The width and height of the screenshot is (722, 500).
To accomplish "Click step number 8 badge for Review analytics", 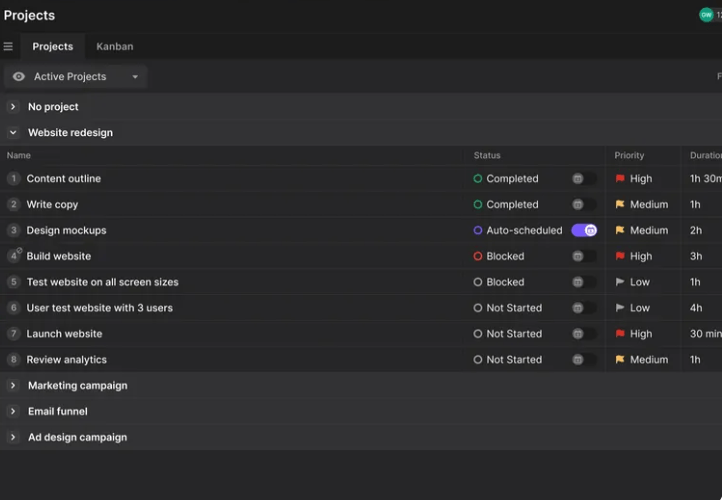I will click(x=13, y=360).
